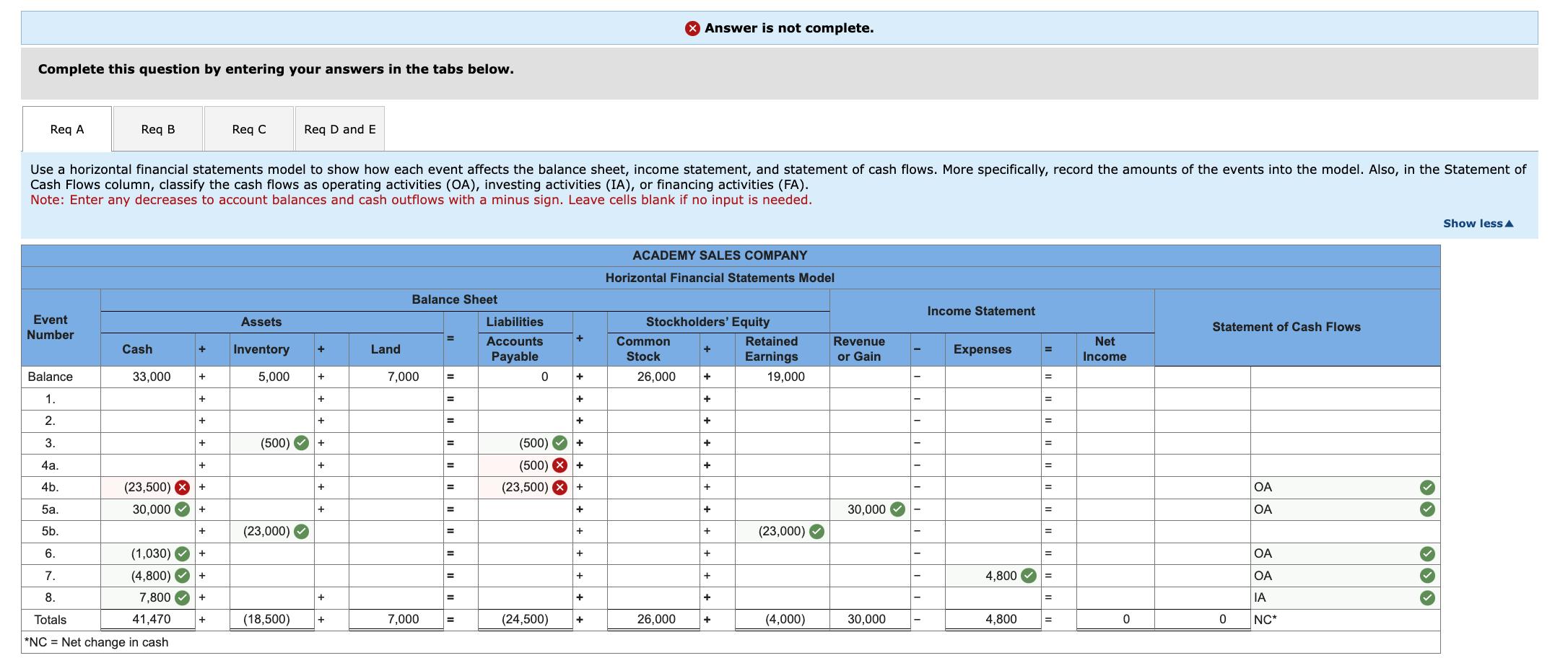Viewport: 1568px width, 658px height.
Task: Click the Accounts Payable cell in row 2
Action: pos(526,421)
